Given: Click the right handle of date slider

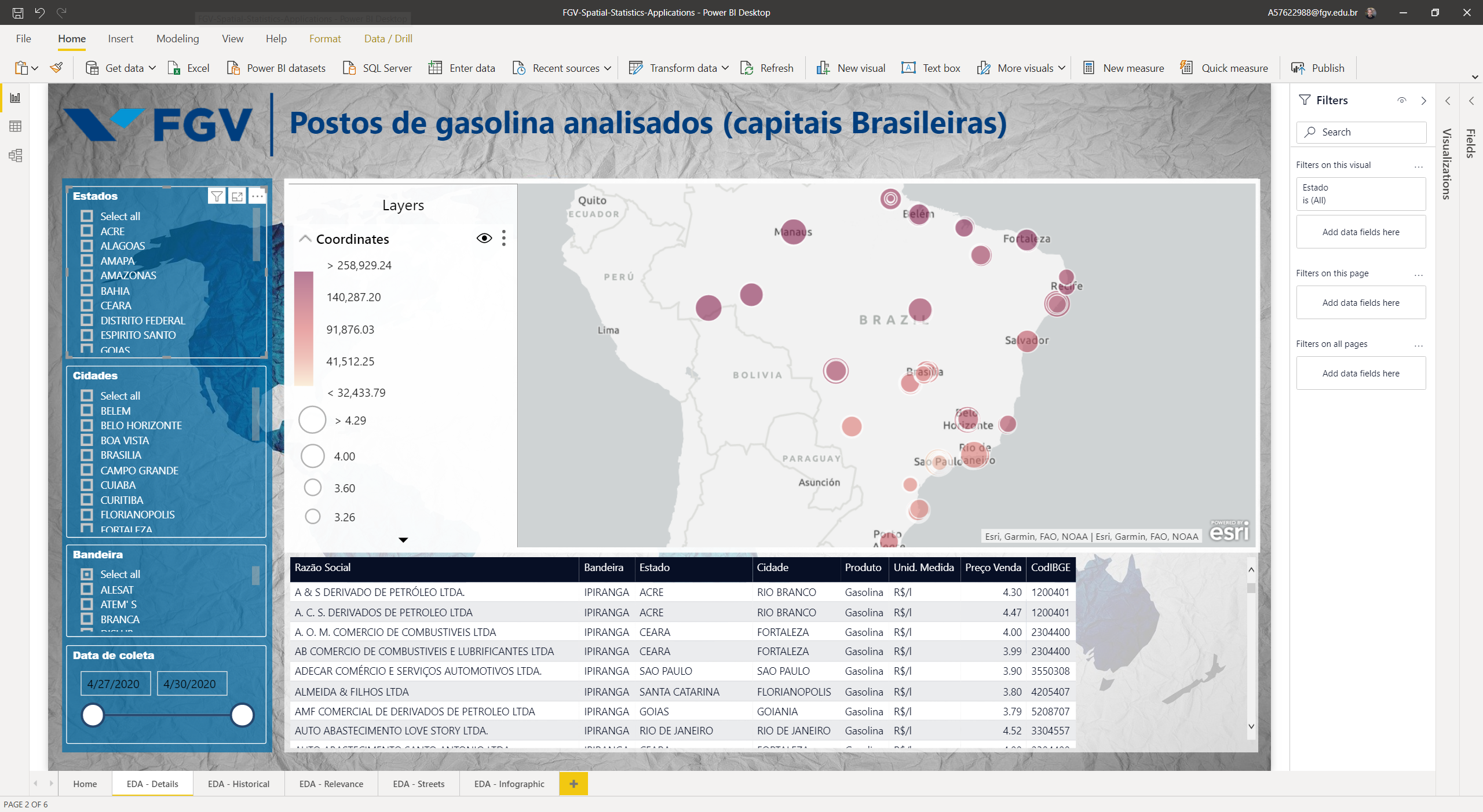Looking at the screenshot, I should pyautogui.click(x=242, y=715).
